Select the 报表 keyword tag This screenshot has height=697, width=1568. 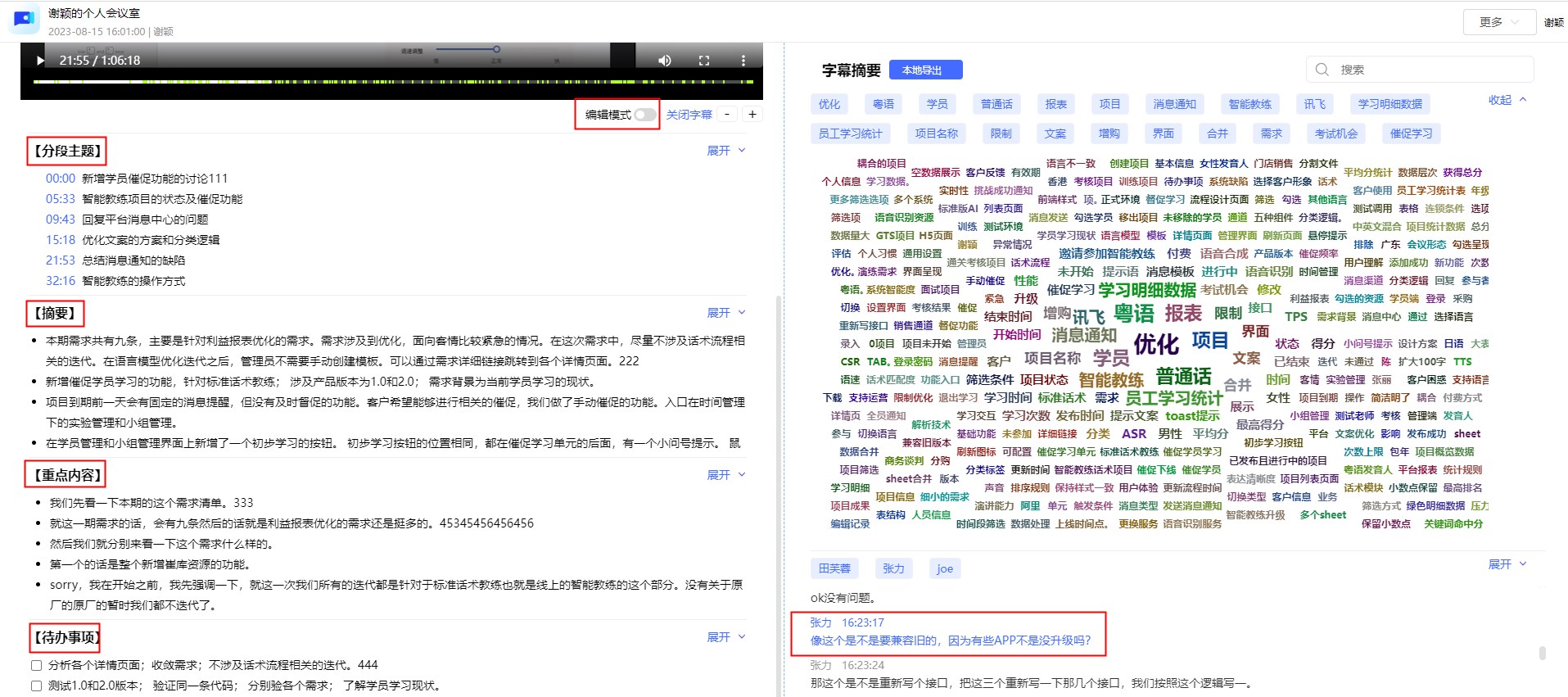coord(1056,104)
